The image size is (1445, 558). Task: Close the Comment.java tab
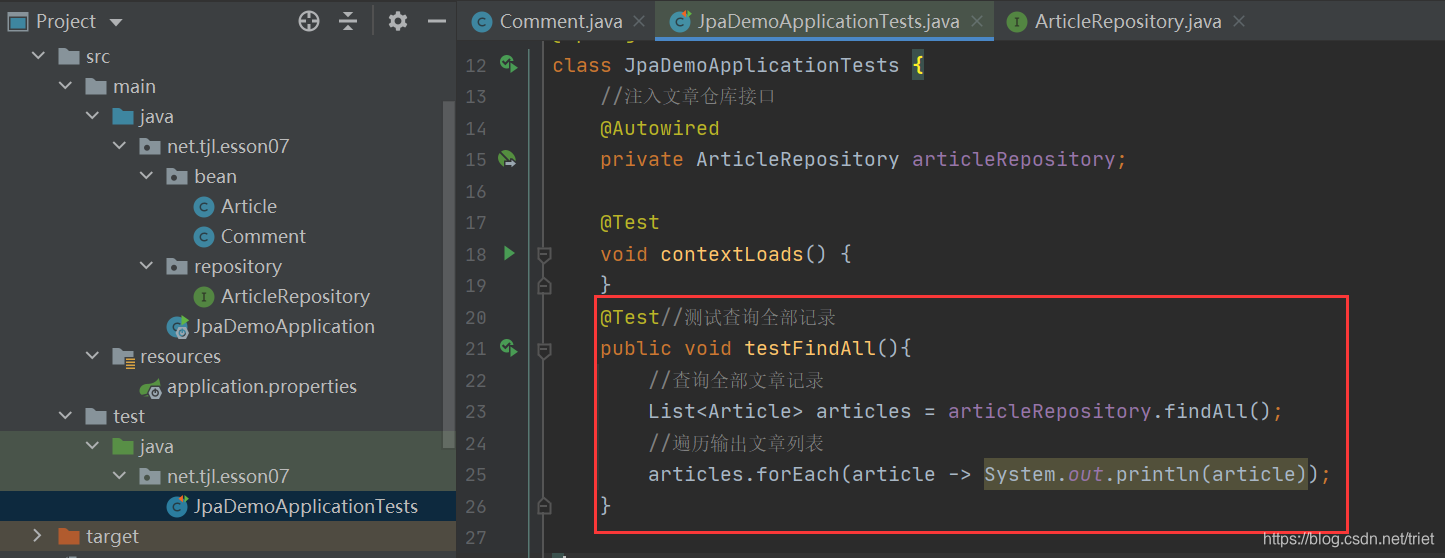(x=641, y=21)
